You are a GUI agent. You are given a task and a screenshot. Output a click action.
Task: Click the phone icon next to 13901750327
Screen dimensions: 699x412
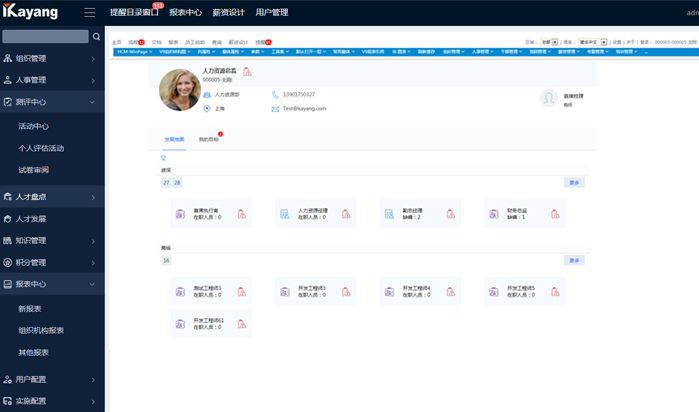coord(275,94)
